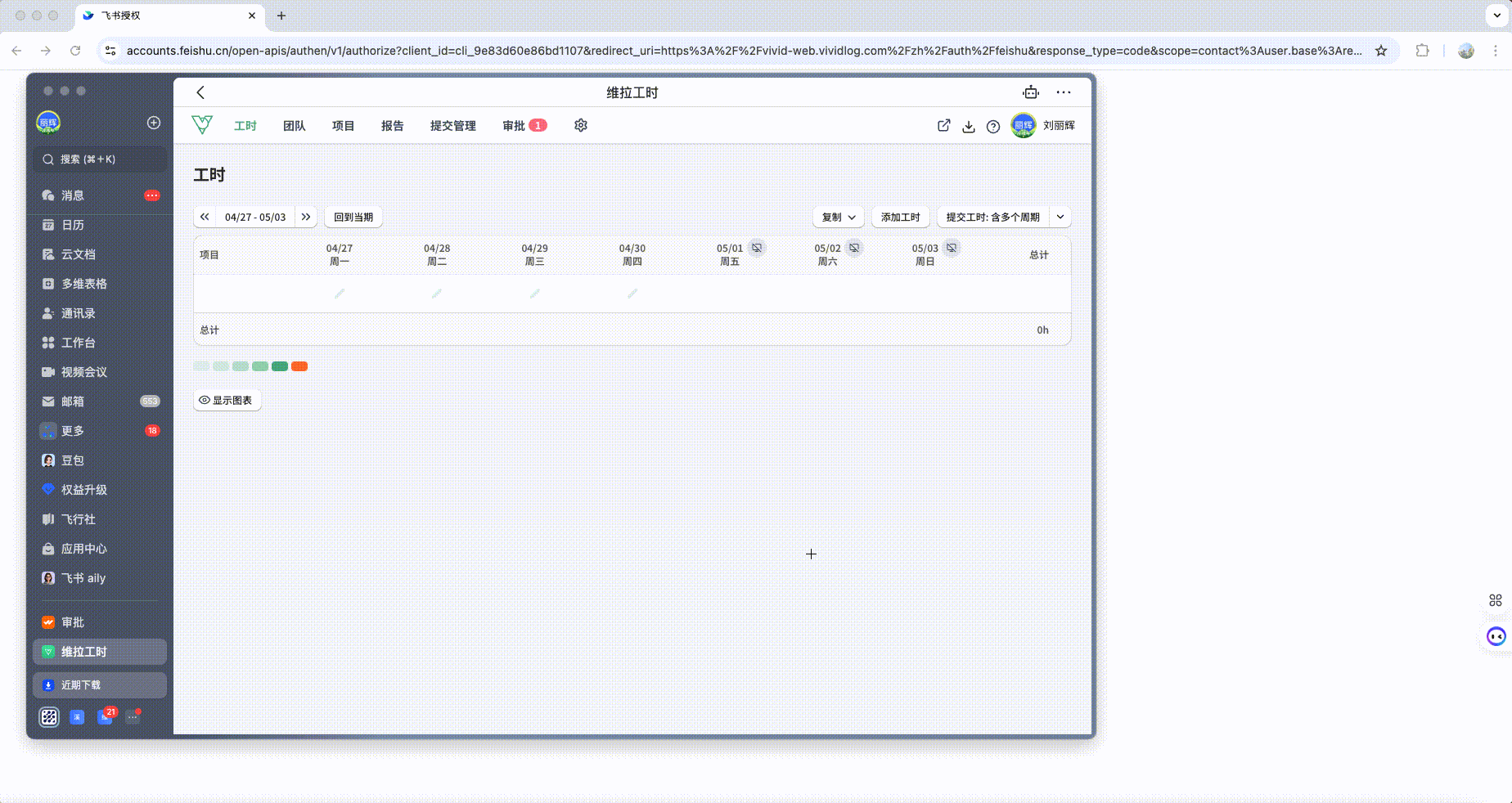This screenshot has height=803, width=1512.
Task: Select 维拉工时 in the sidebar
Action: click(100, 652)
